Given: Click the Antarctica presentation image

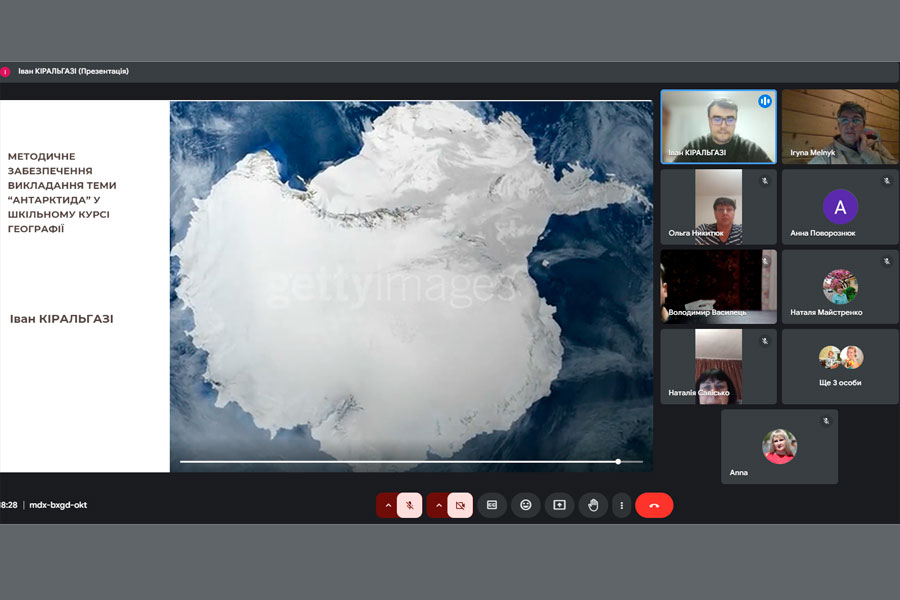Looking at the screenshot, I should tap(411, 287).
